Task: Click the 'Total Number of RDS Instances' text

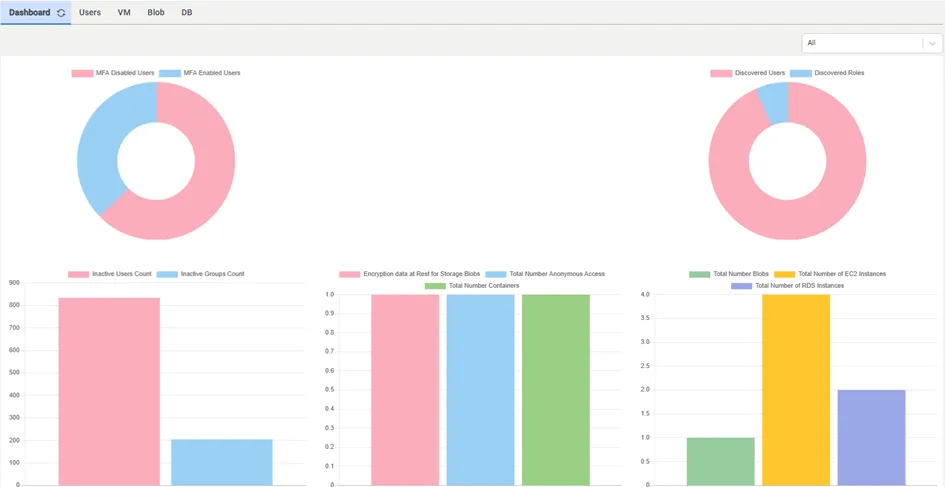Action: tap(800, 286)
